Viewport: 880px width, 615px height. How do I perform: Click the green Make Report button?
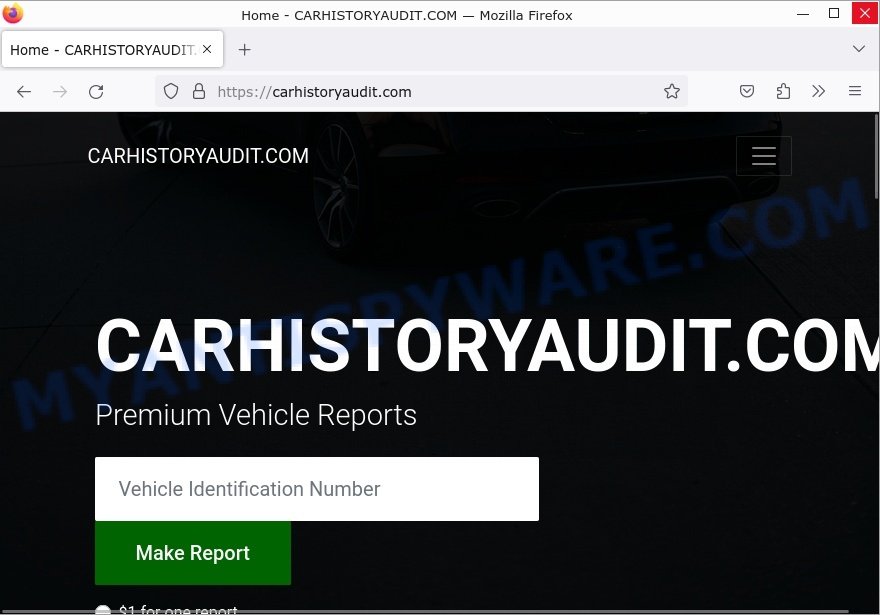pyautogui.click(x=192, y=553)
